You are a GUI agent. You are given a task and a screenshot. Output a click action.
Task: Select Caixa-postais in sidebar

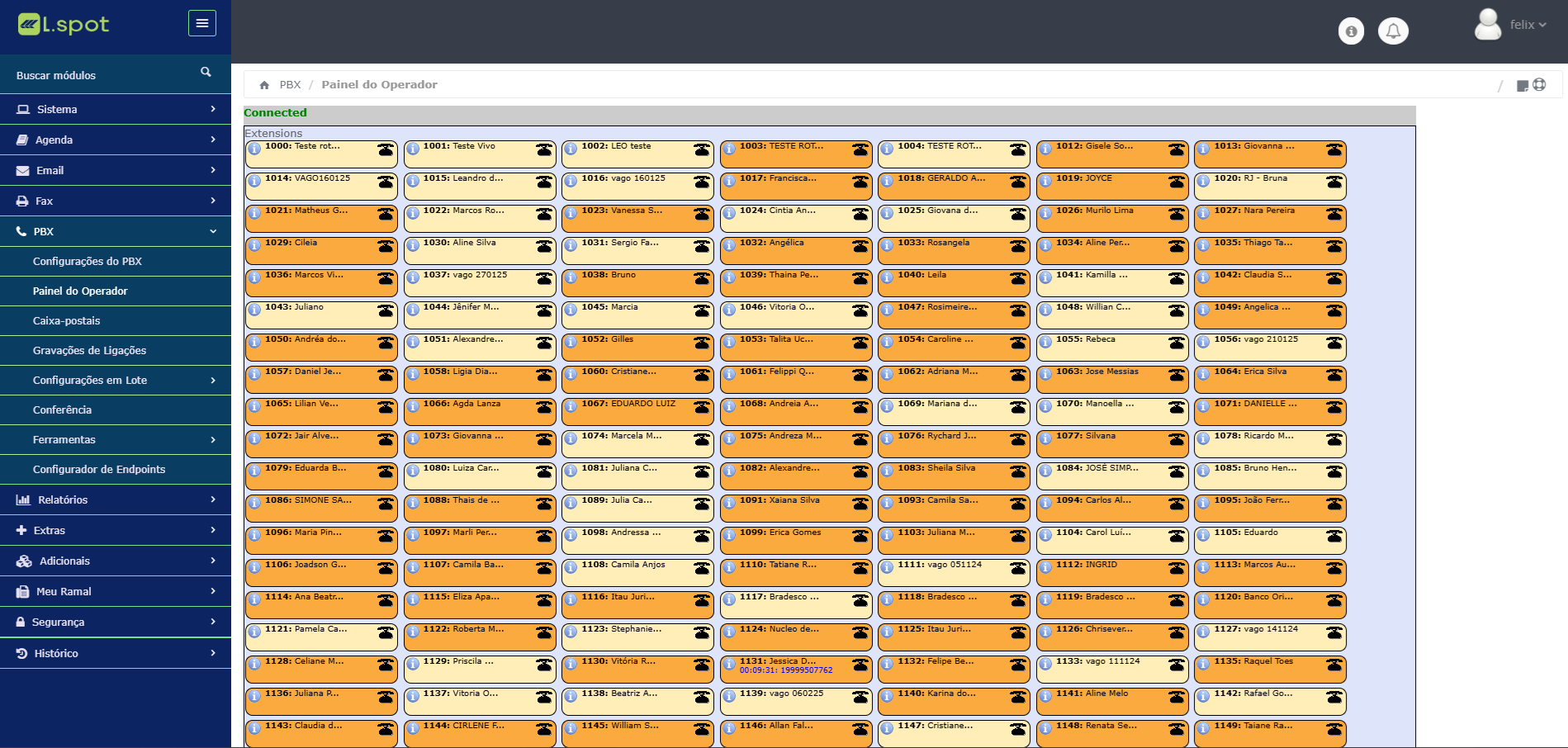(x=66, y=320)
